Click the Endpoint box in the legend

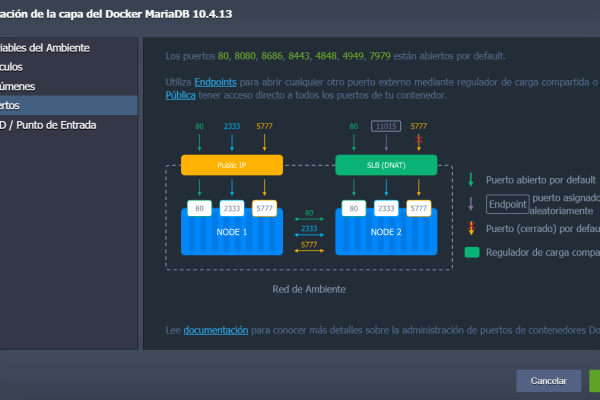coord(507,204)
